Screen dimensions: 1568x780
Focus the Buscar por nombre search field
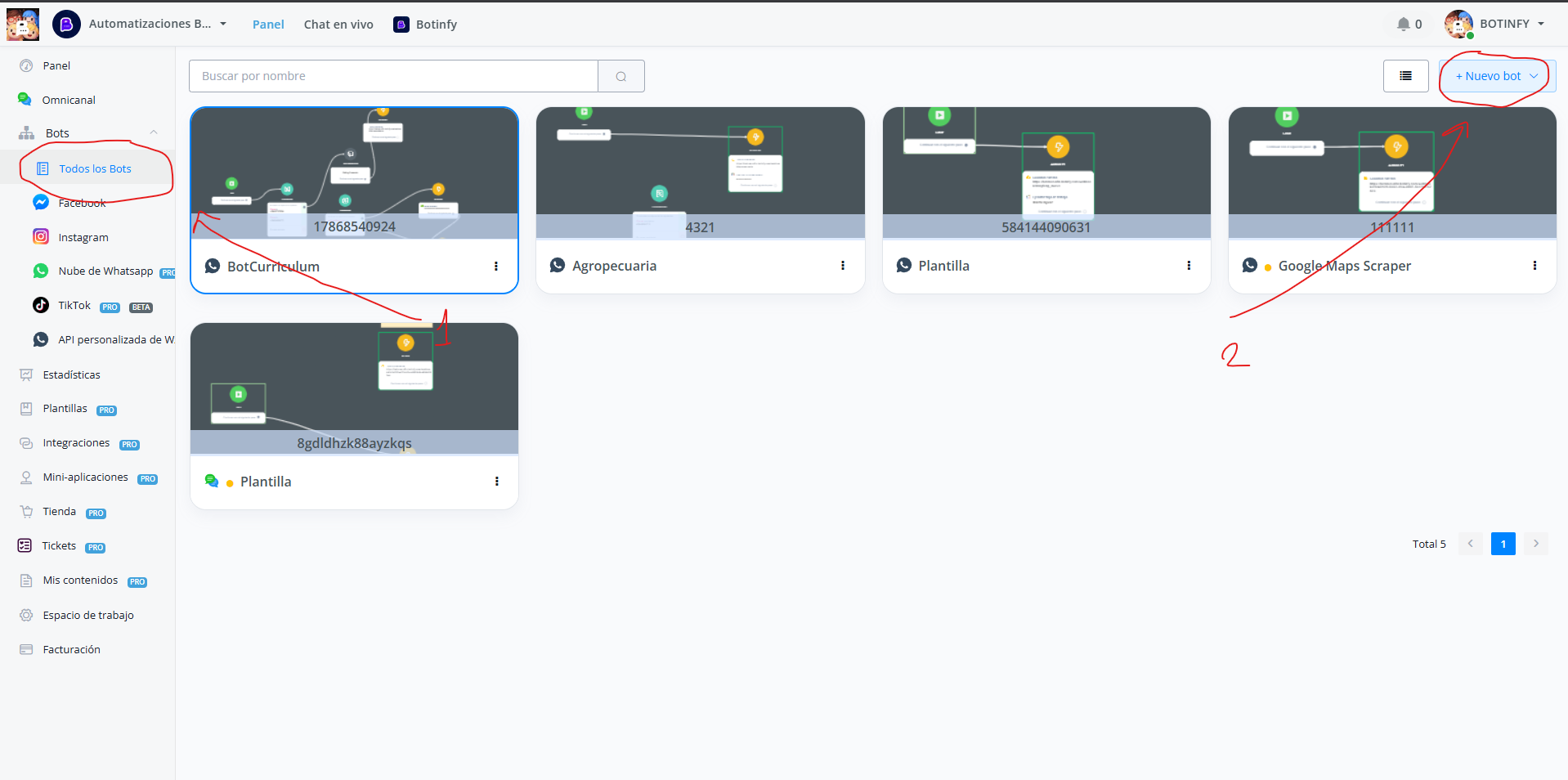(393, 76)
